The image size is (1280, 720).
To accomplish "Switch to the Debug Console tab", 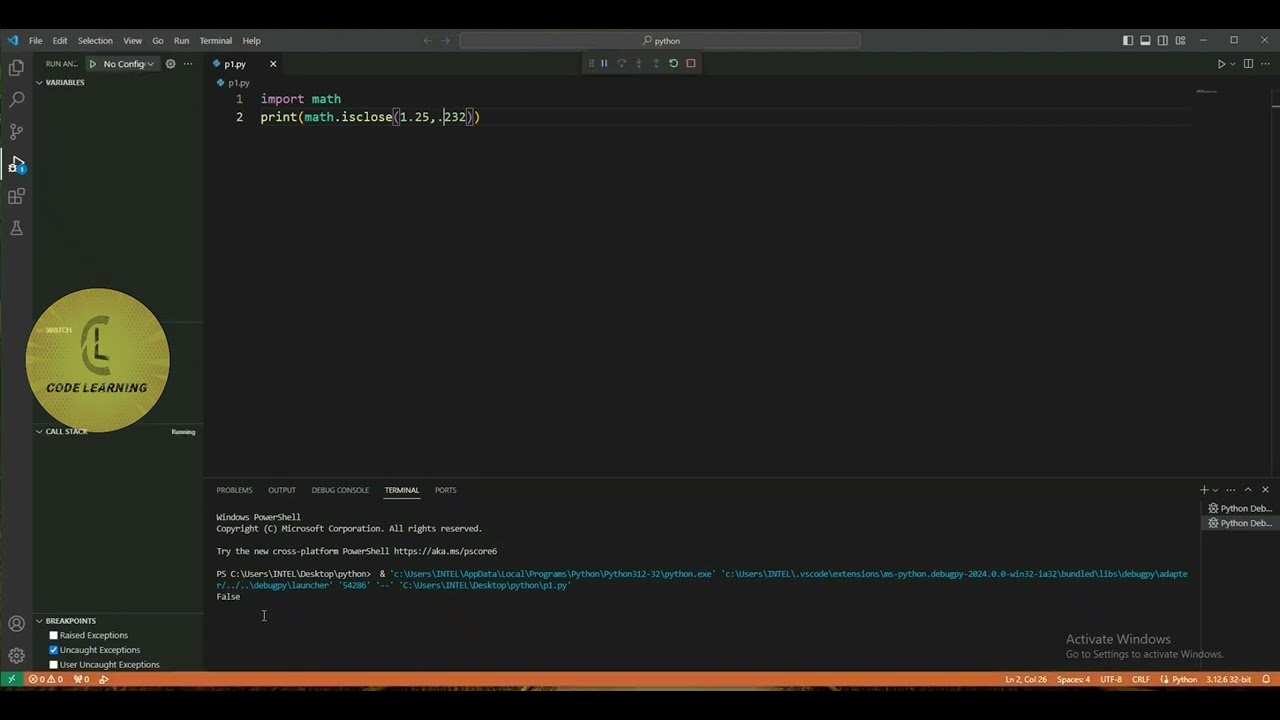I will coord(340,490).
